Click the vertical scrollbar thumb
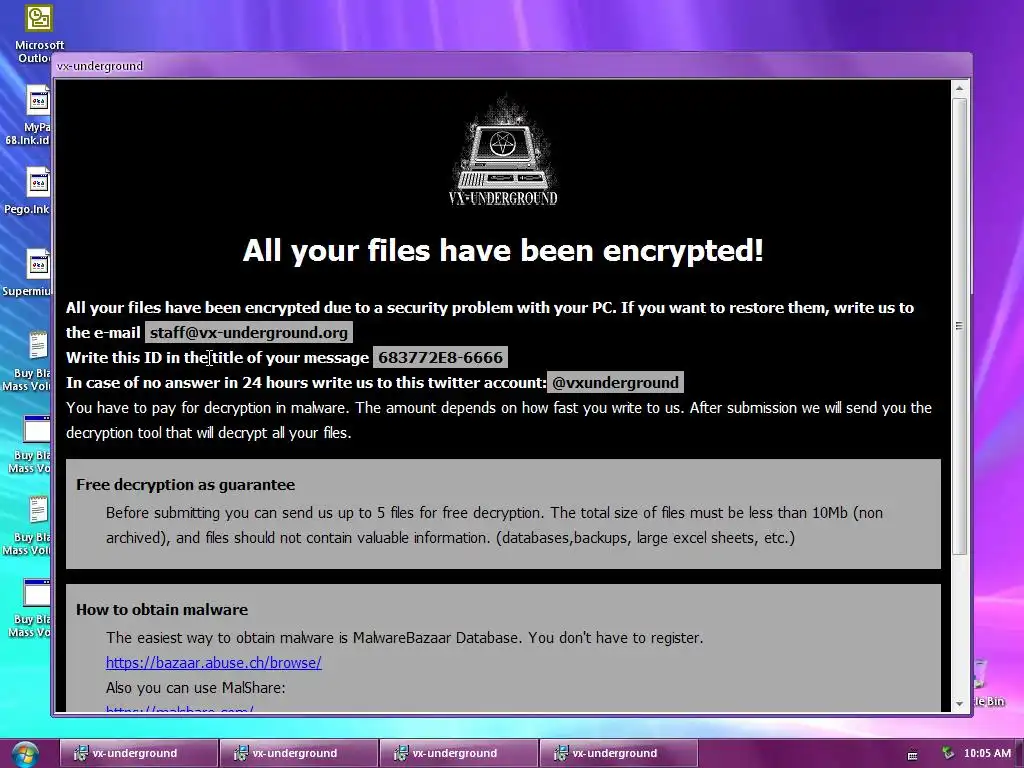The height and width of the screenshot is (768, 1024). pos(959,327)
